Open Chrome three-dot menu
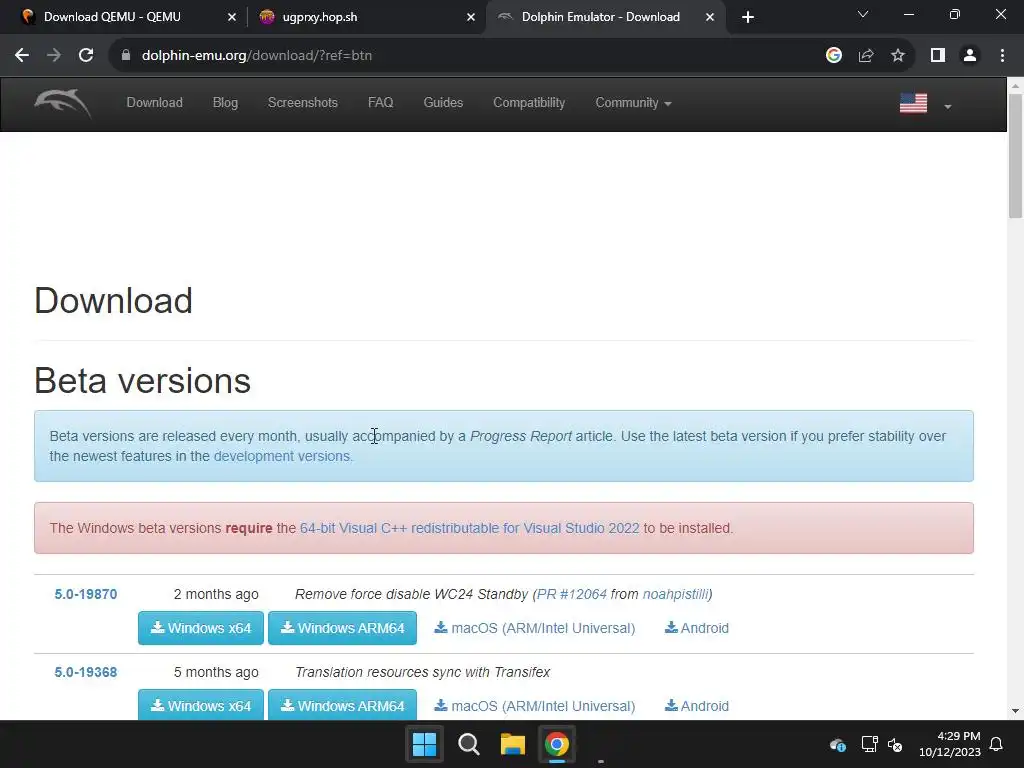1024x768 pixels. [1002, 56]
